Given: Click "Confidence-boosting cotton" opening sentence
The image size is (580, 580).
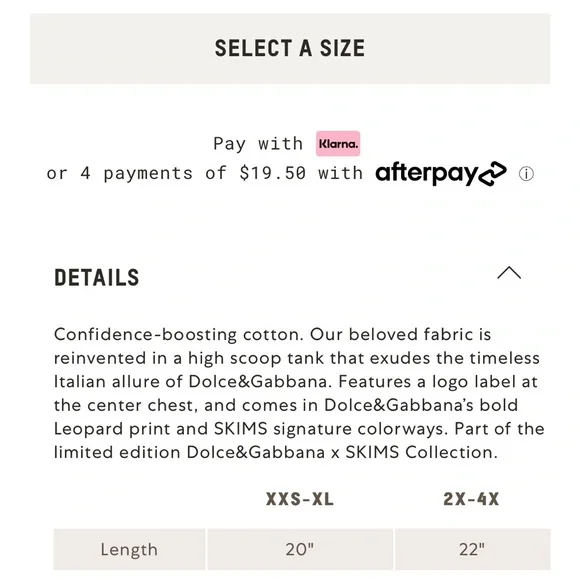Looking at the screenshot, I should click(x=178, y=334).
